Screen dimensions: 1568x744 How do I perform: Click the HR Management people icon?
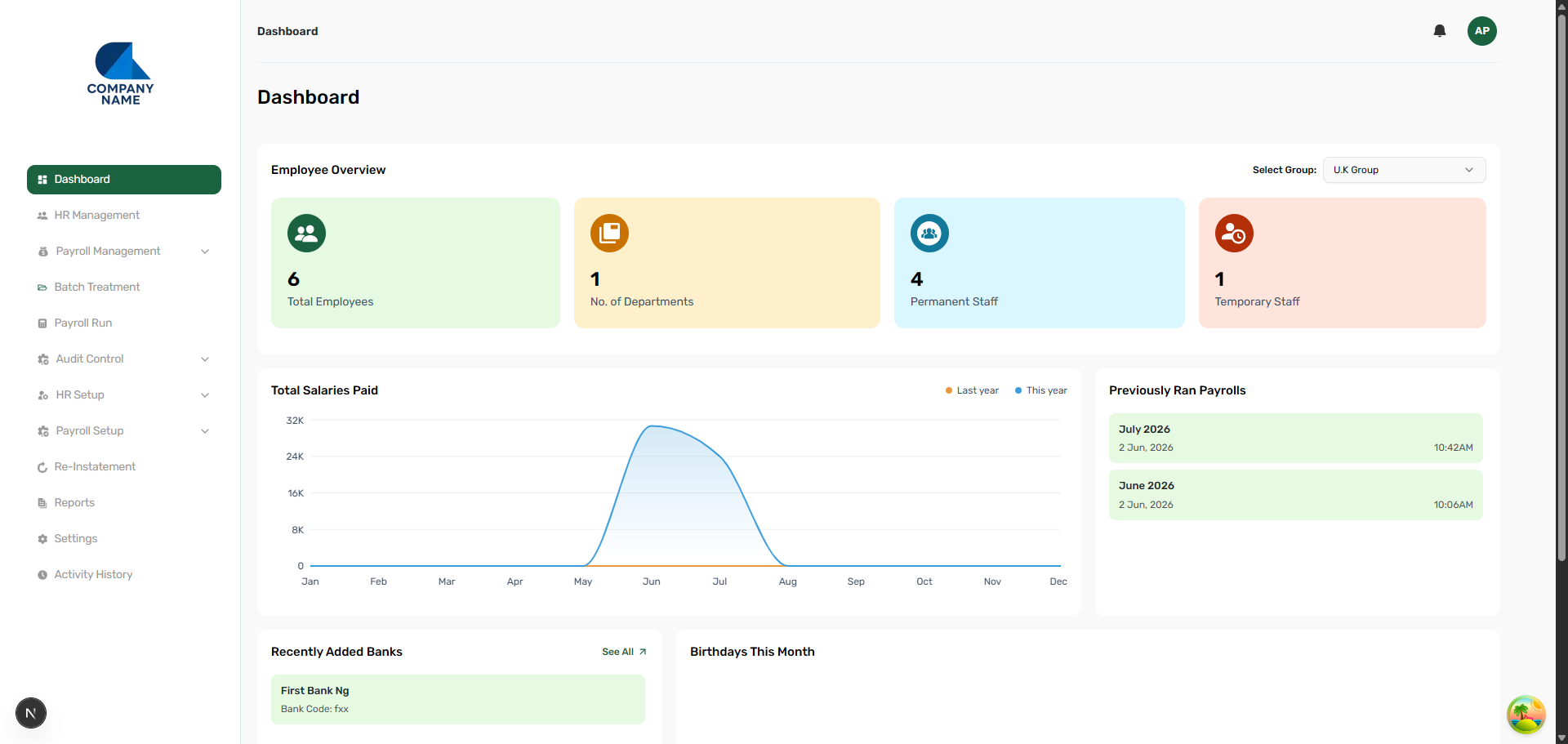point(42,216)
